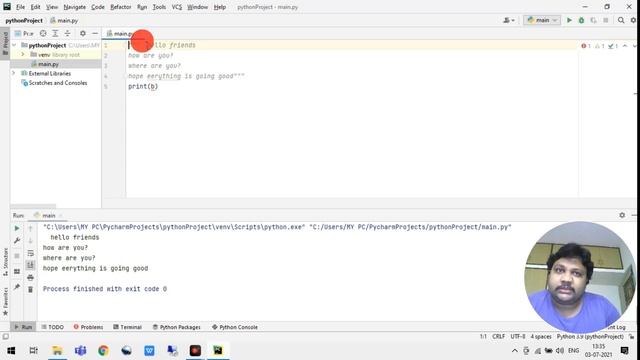Image resolution: width=640 pixels, height=360 pixels.
Task: Toggle the Structure side tab
Action: (5, 261)
